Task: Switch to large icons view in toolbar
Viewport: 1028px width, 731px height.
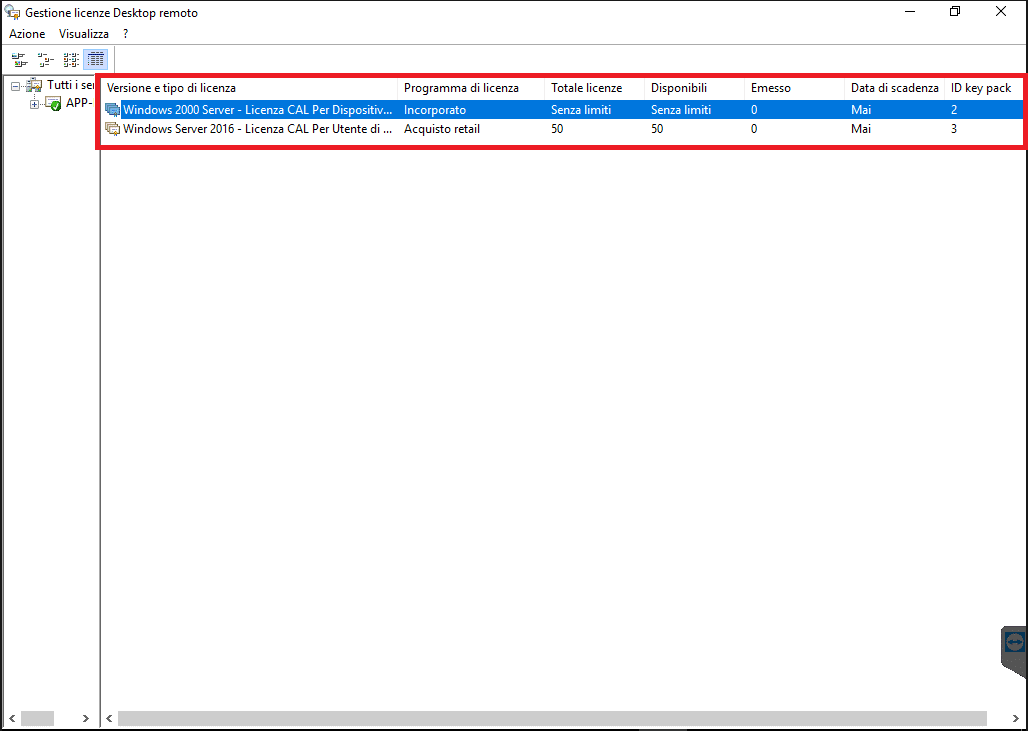Action: point(19,60)
